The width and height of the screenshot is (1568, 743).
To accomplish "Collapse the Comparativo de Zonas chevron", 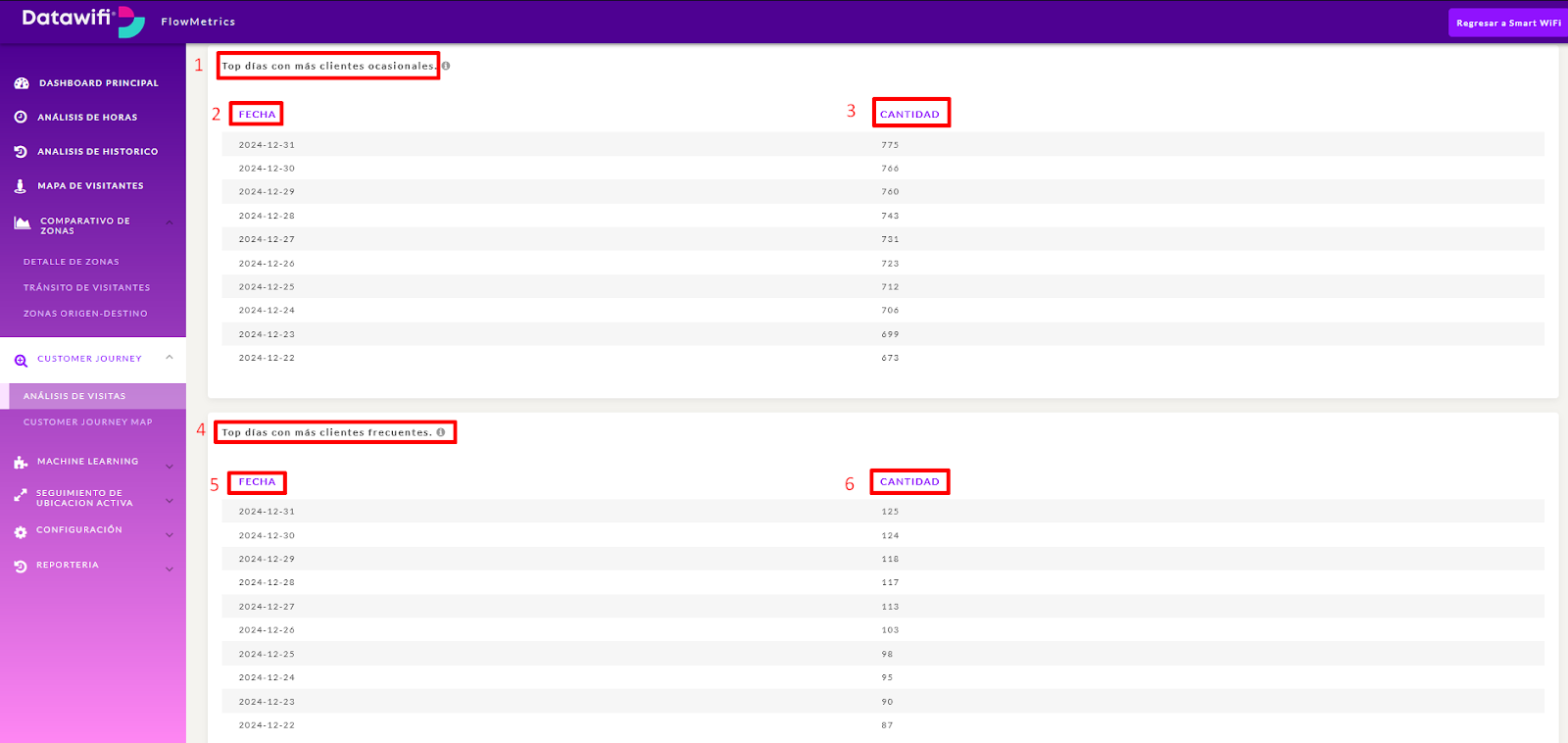I will tap(170, 223).
